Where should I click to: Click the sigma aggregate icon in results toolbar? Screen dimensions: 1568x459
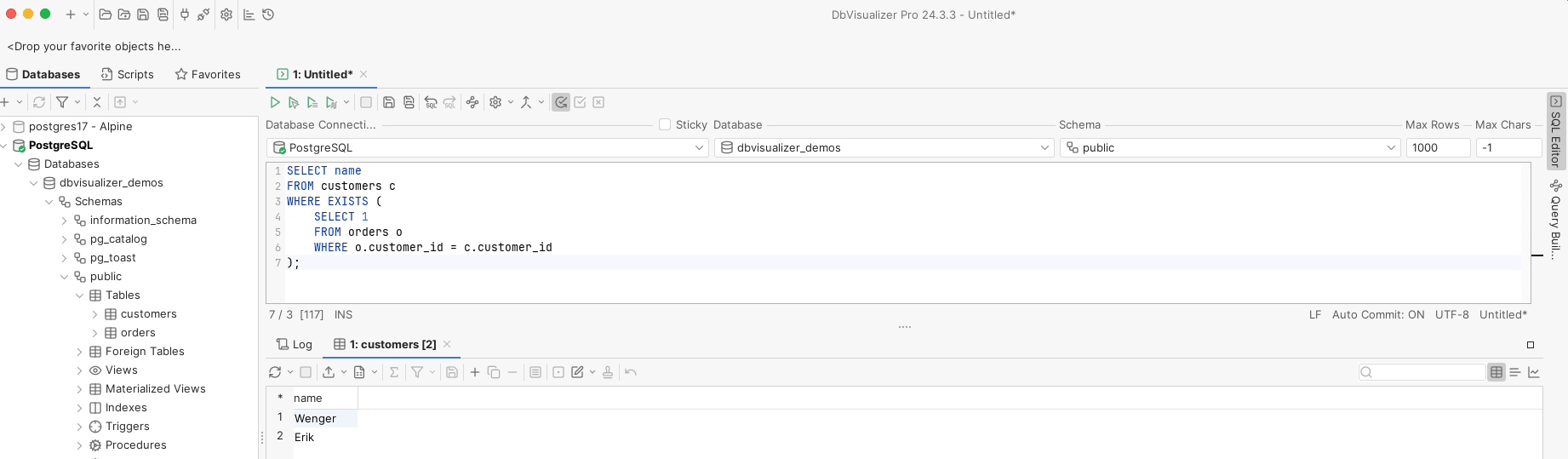point(394,372)
